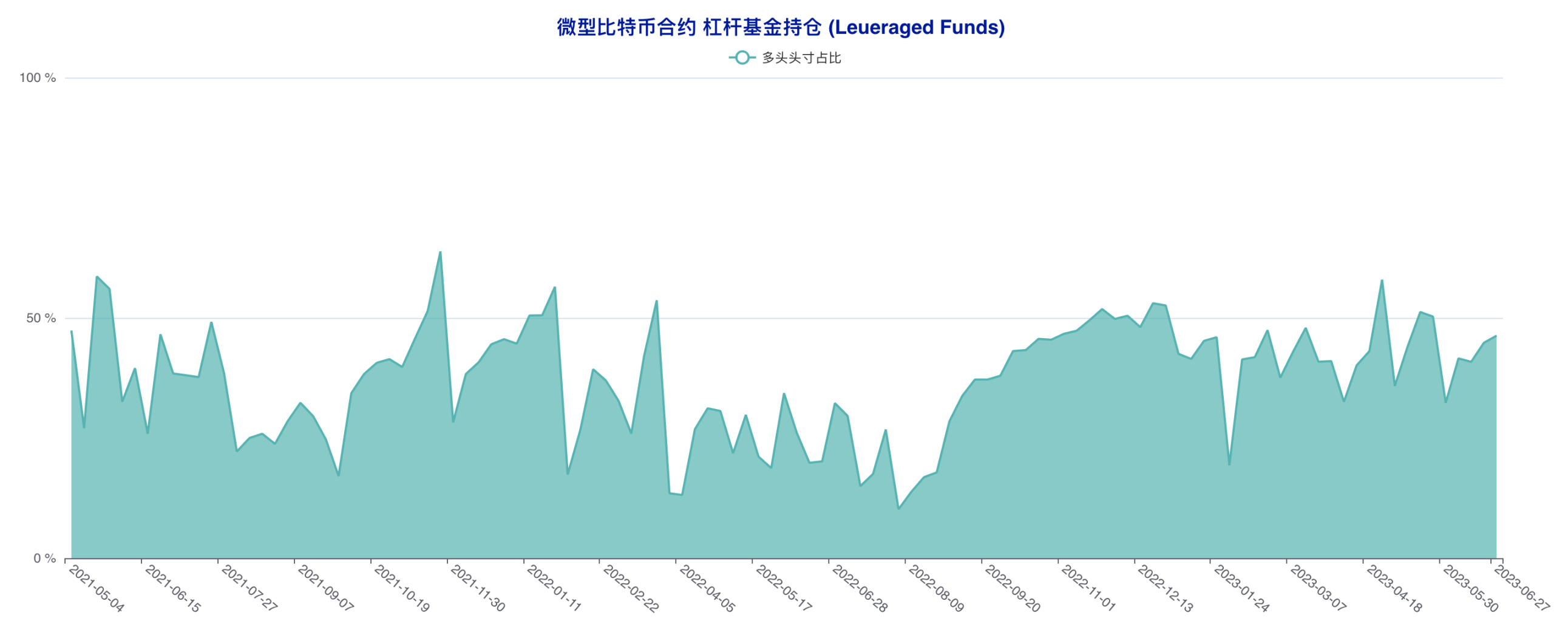Click x-axis date 2022-06-28
Image resolution: width=1568 pixels, height=627 pixels.
tap(860, 589)
